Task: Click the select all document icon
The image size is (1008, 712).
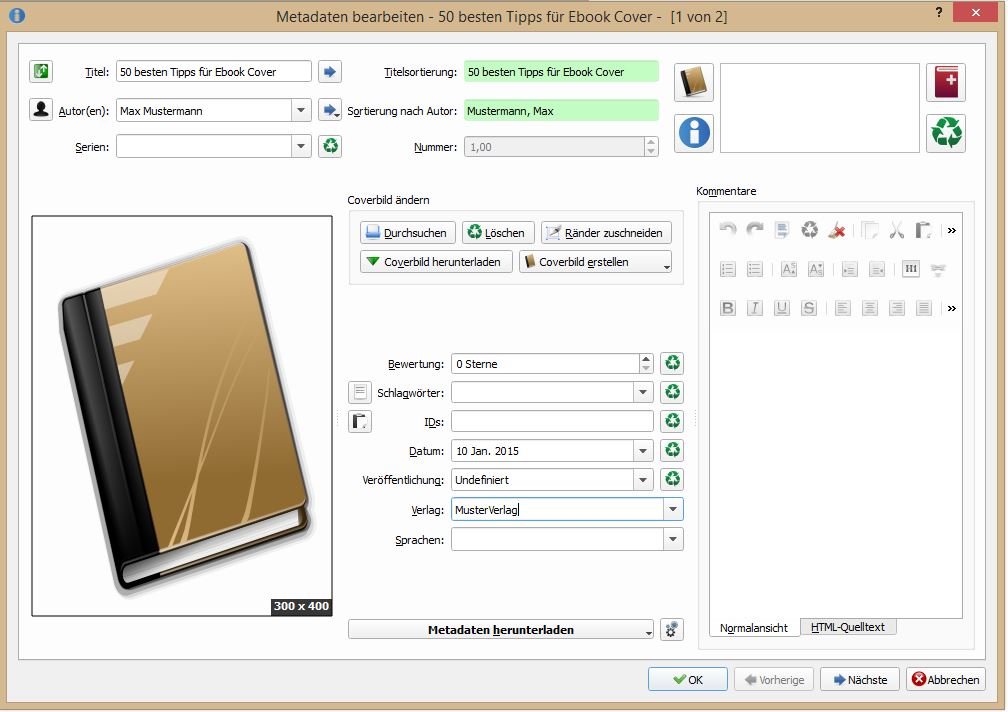Action: (x=782, y=230)
